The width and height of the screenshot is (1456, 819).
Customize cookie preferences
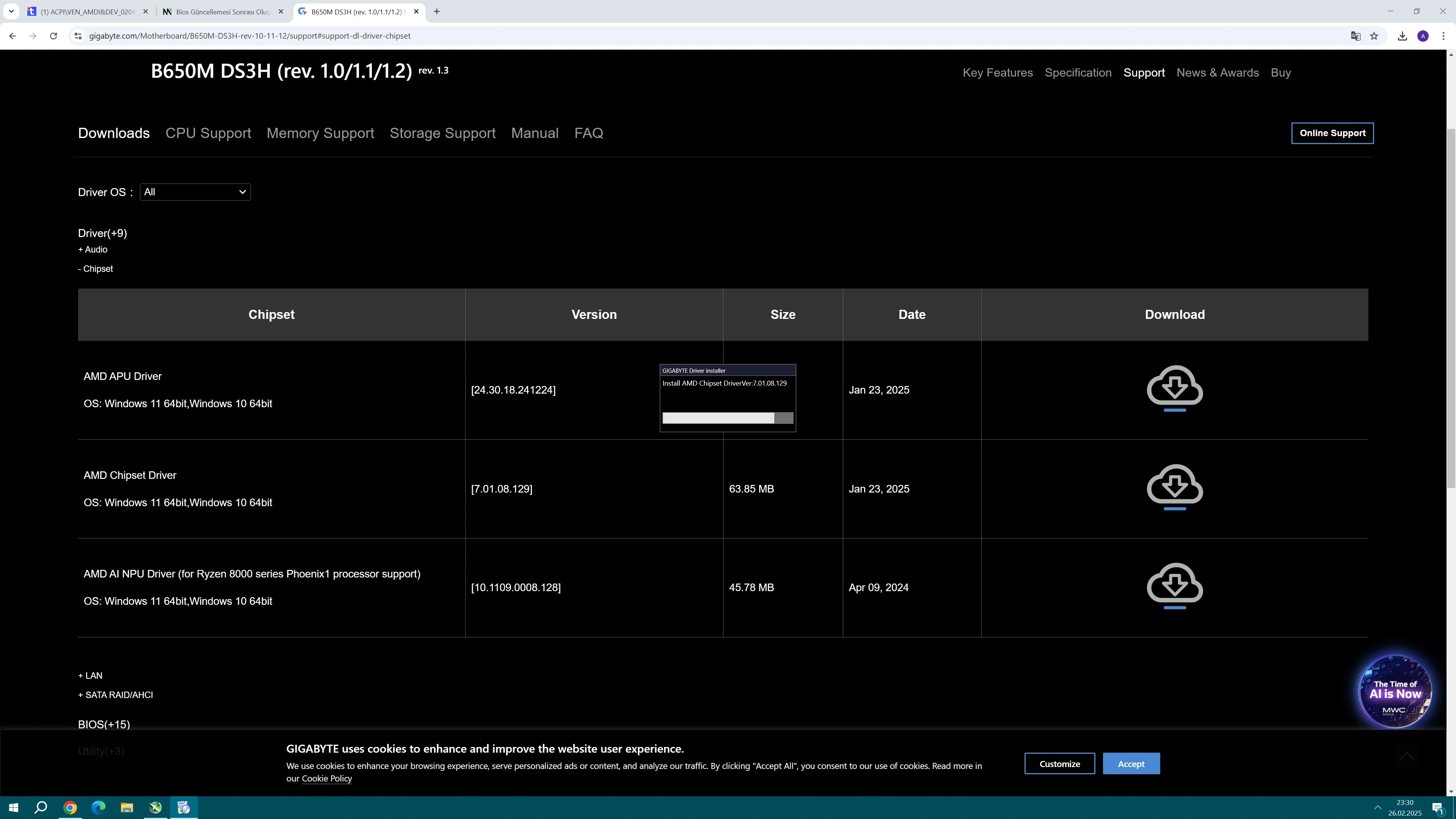(1059, 764)
